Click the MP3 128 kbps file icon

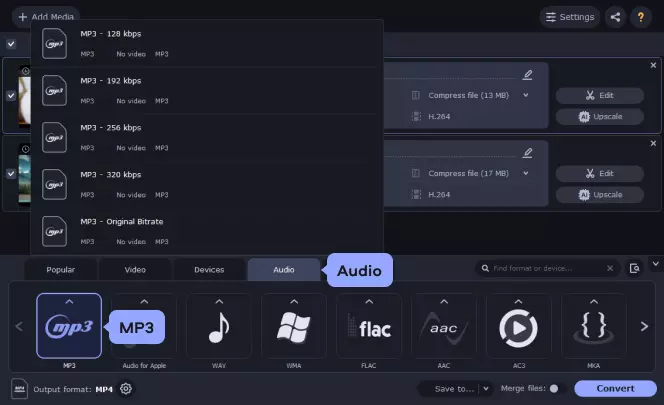[54, 43]
